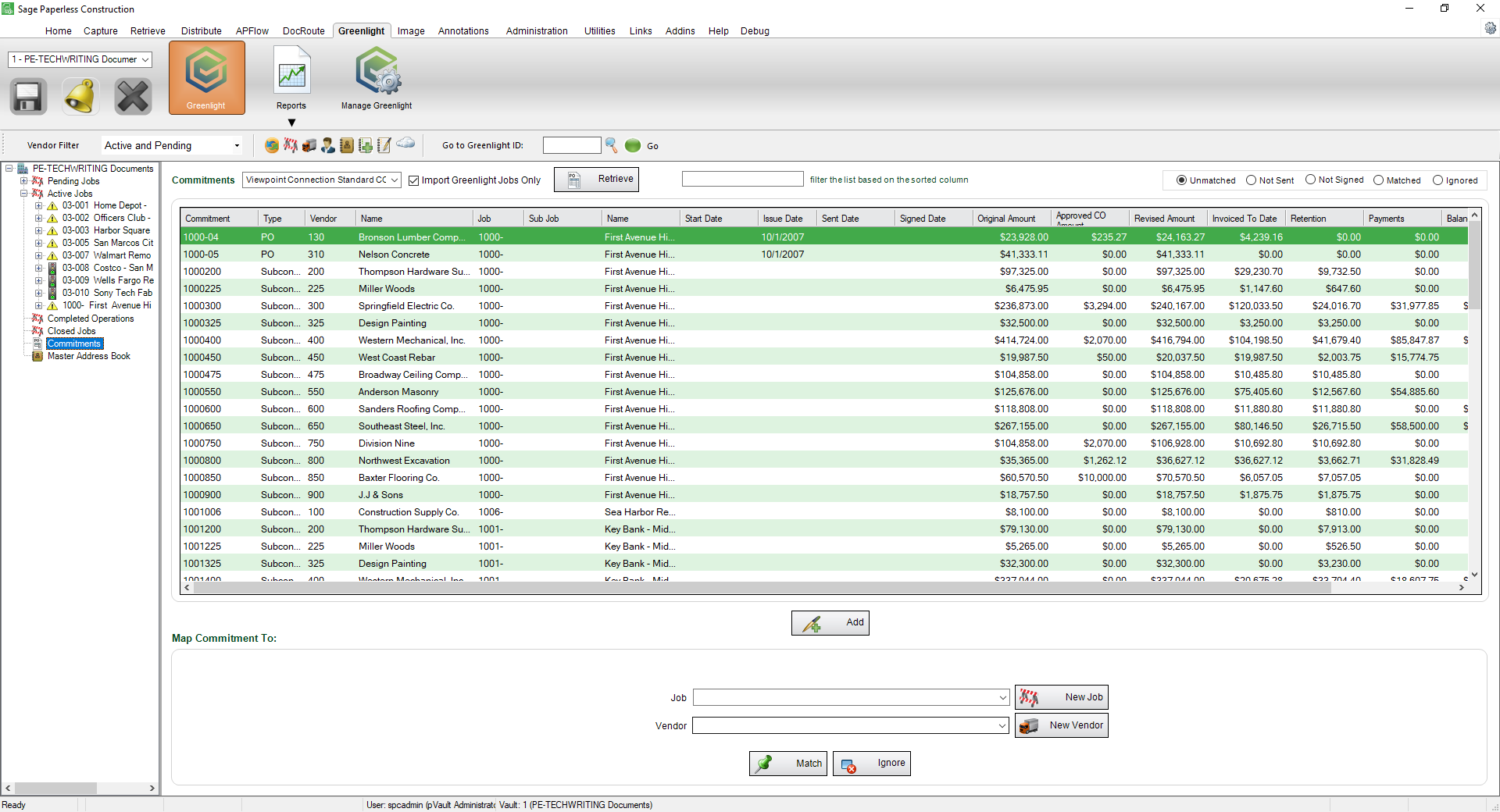1500x812 pixels.
Task: Click the commitments table horizontal scrollbar
Action: [x=762, y=588]
